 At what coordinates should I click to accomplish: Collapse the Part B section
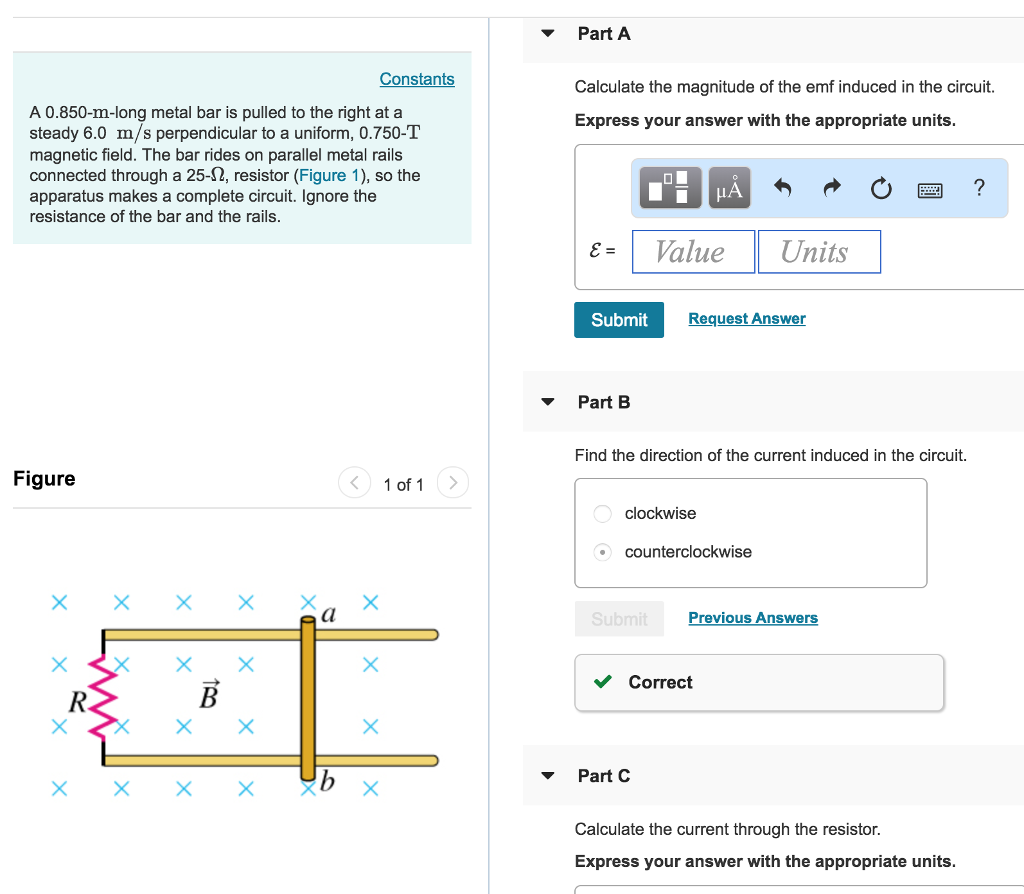tap(547, 401)
